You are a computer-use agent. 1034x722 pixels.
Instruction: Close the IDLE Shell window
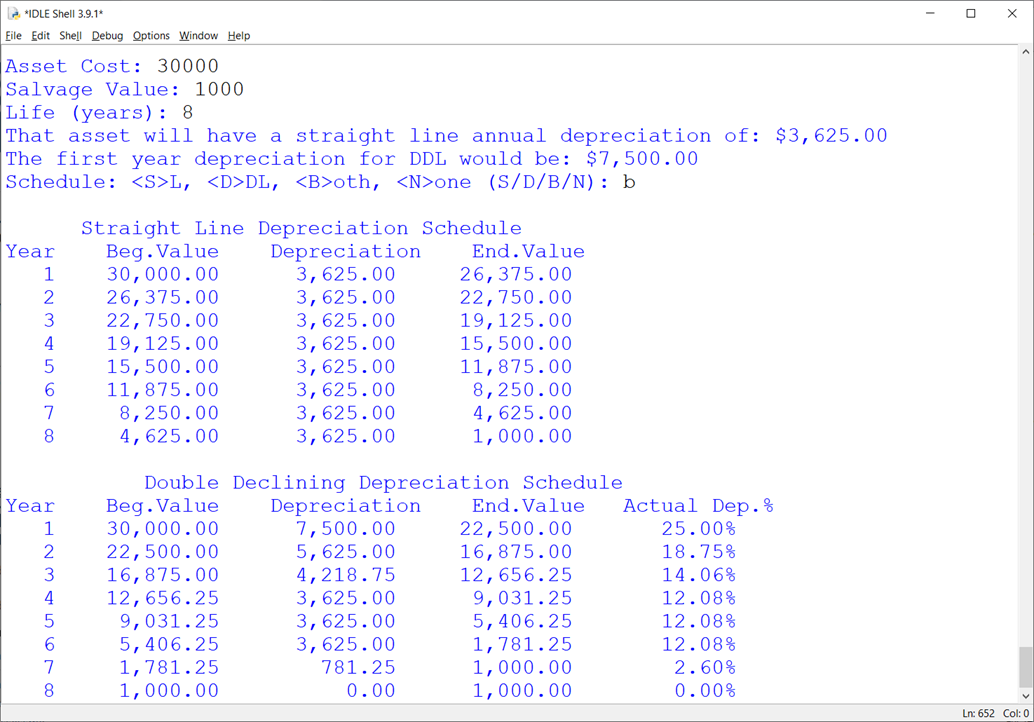pyautogui.click(x=1012, y=13)
